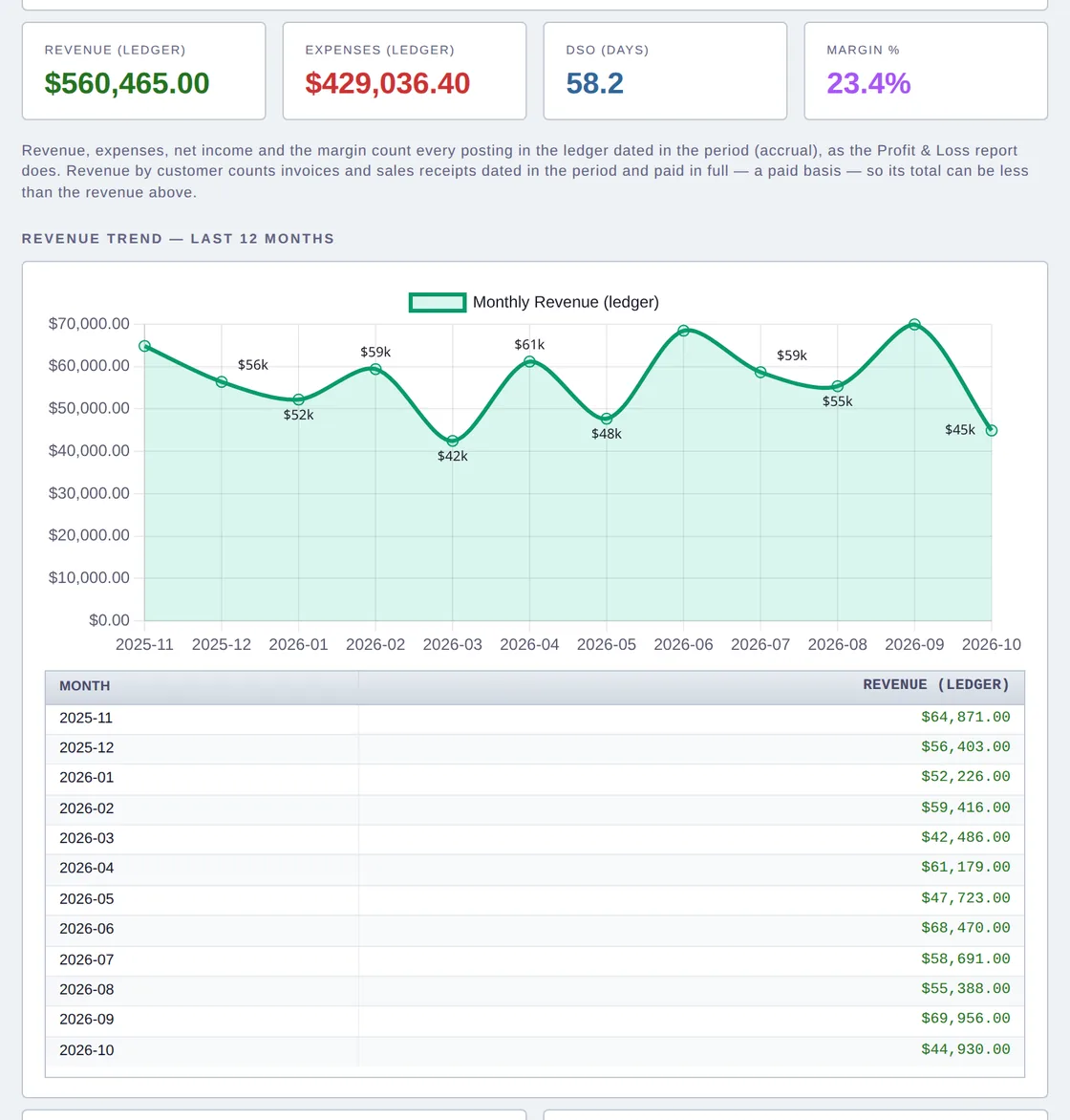Click the Margin % value 23.4%

(868, 83)
